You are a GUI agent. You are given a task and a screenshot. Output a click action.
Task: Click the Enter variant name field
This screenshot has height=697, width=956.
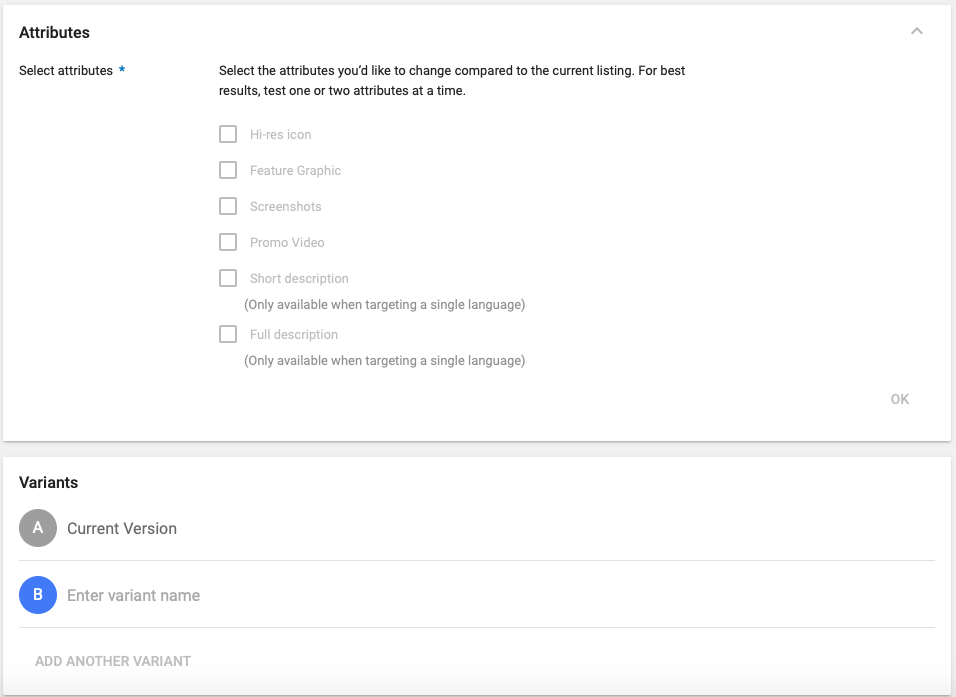[x=133, y=594]
